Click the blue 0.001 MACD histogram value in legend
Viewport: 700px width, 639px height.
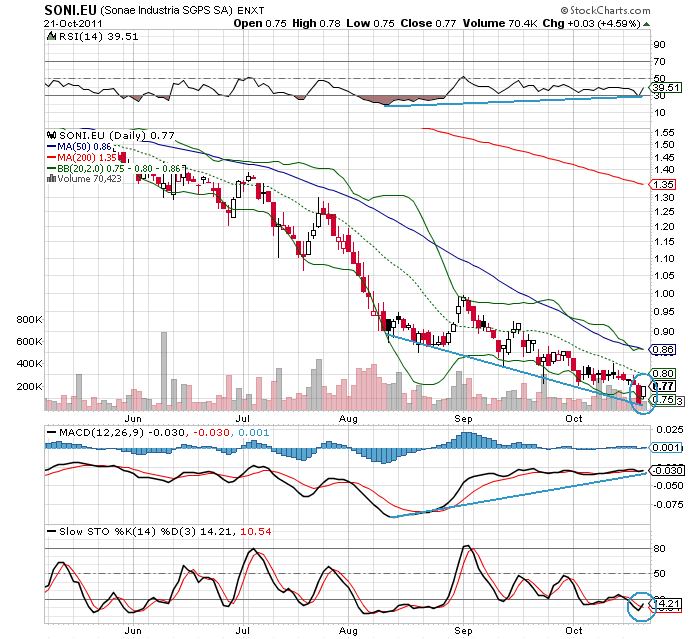tap(254, 432)
